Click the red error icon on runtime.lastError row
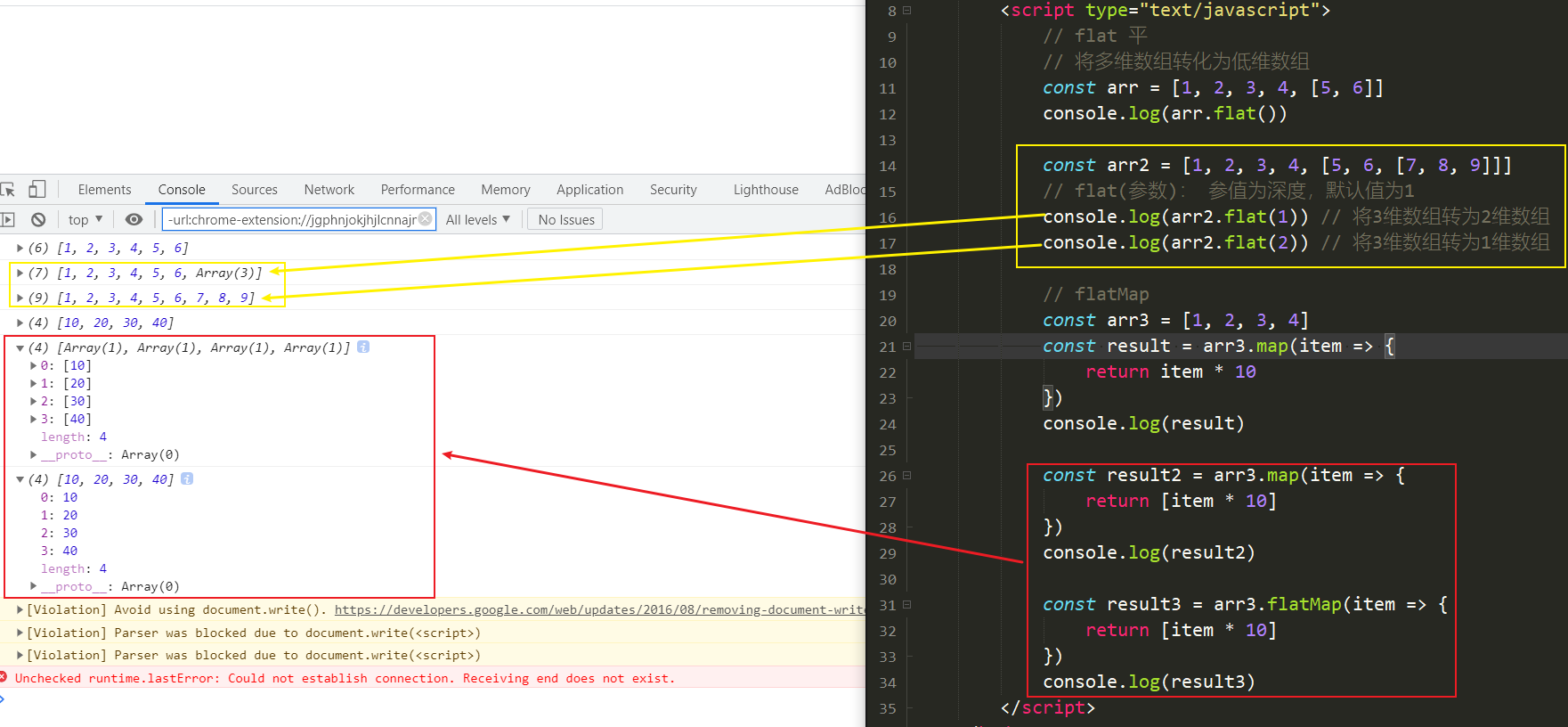 pyautogui.click(x=4, y=678)
